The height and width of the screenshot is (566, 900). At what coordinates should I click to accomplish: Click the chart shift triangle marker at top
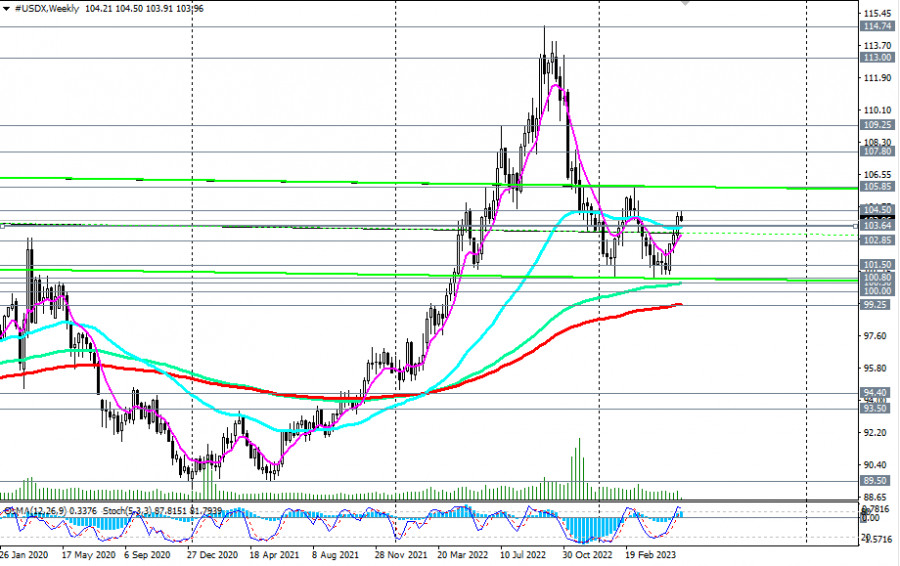point(686,3)
